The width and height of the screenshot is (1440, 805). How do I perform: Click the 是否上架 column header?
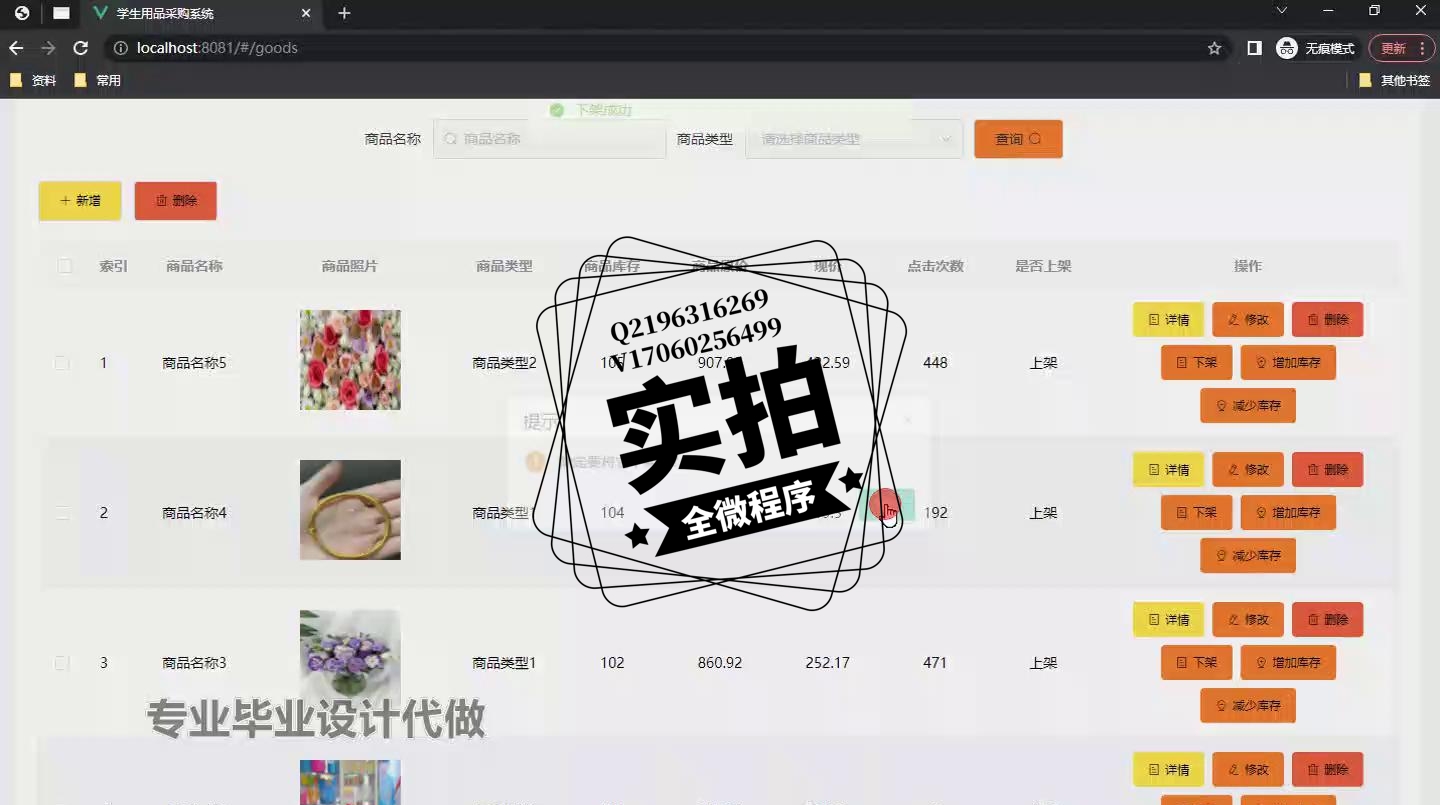(1043, 266)
